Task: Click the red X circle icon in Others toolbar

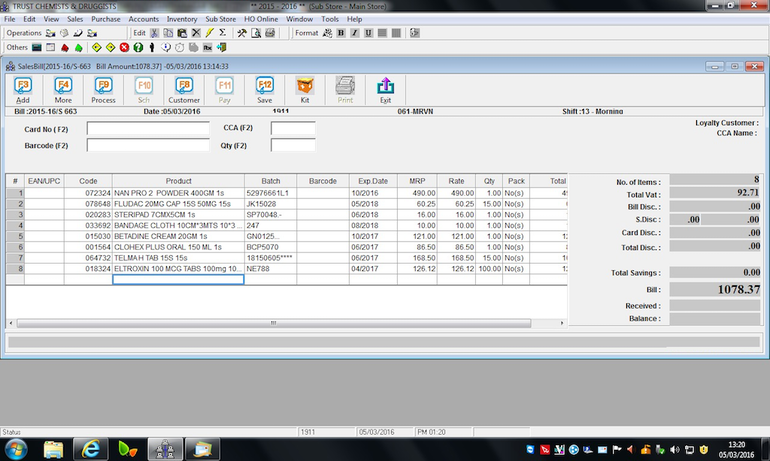Action: [x=124, y=47]
